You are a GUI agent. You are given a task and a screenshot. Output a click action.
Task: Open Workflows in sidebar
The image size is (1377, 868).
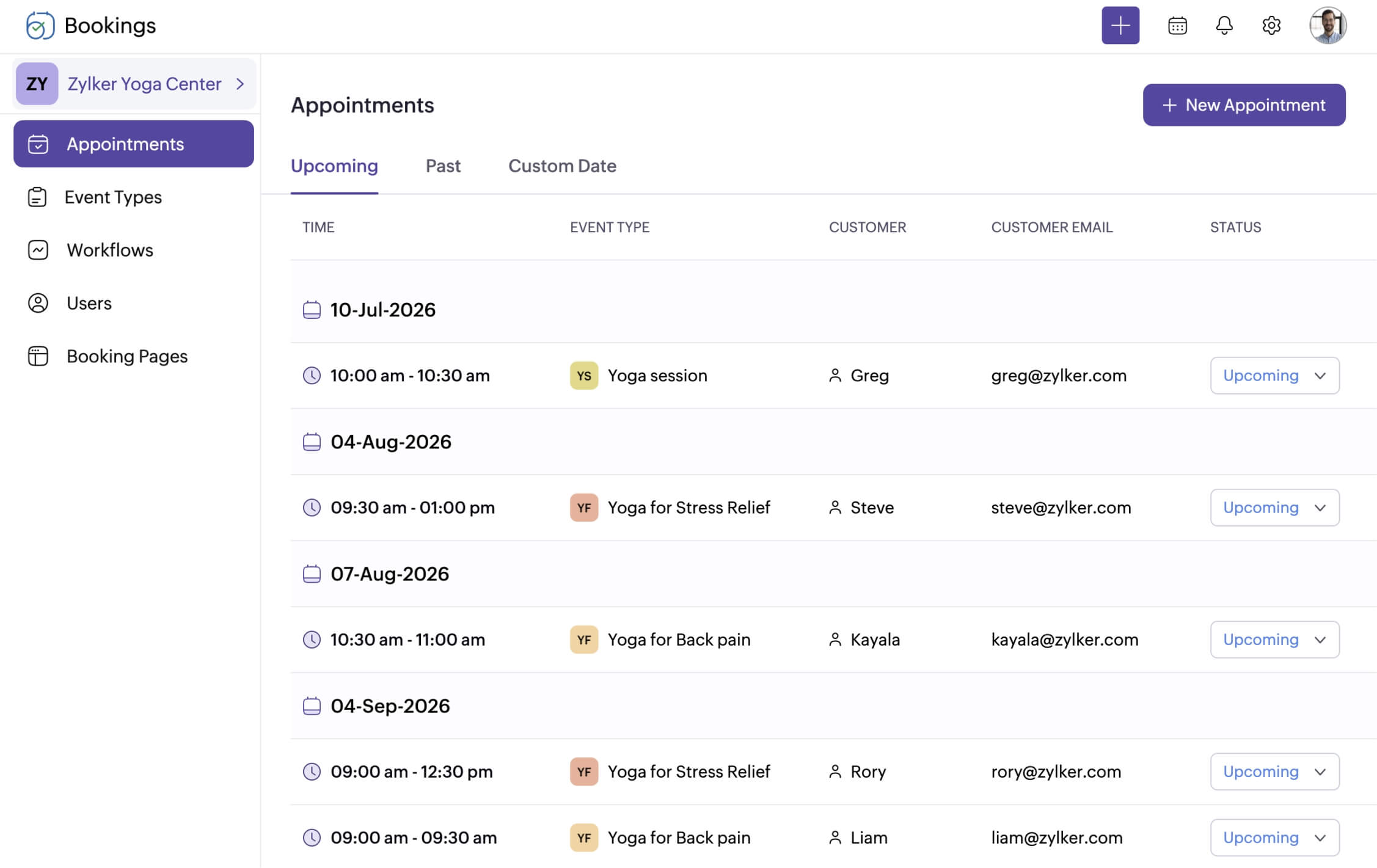[x=110, y=250]
